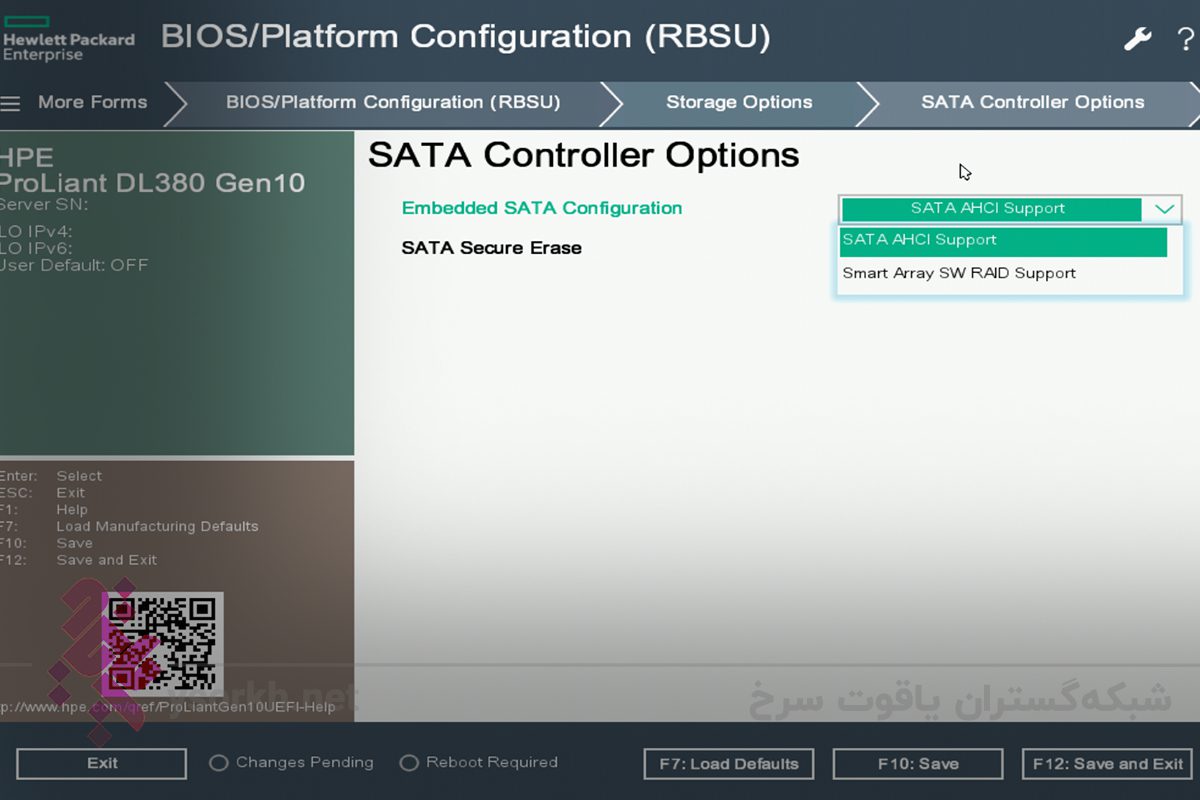The image size is (1200, 800).
Task: Choose Smart Array SW RAID Support option
Action: (x=959, y=273)
